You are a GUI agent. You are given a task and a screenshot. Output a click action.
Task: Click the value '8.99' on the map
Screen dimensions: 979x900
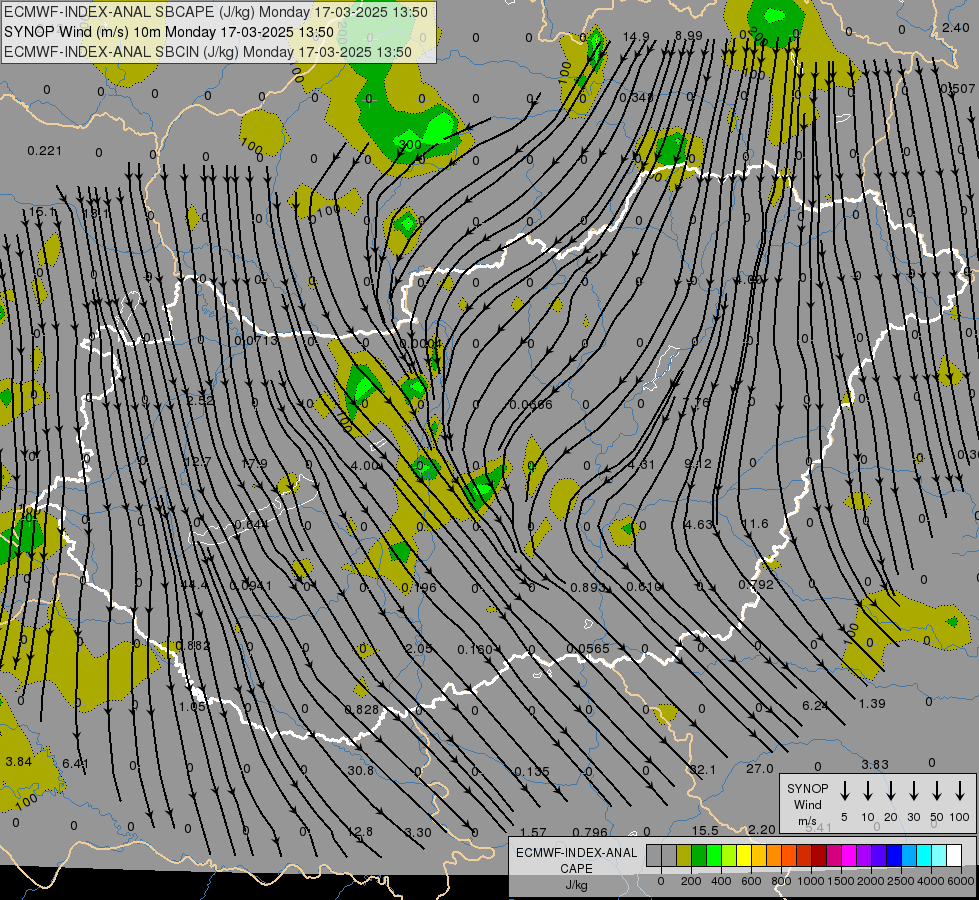[x=689, y=36]
